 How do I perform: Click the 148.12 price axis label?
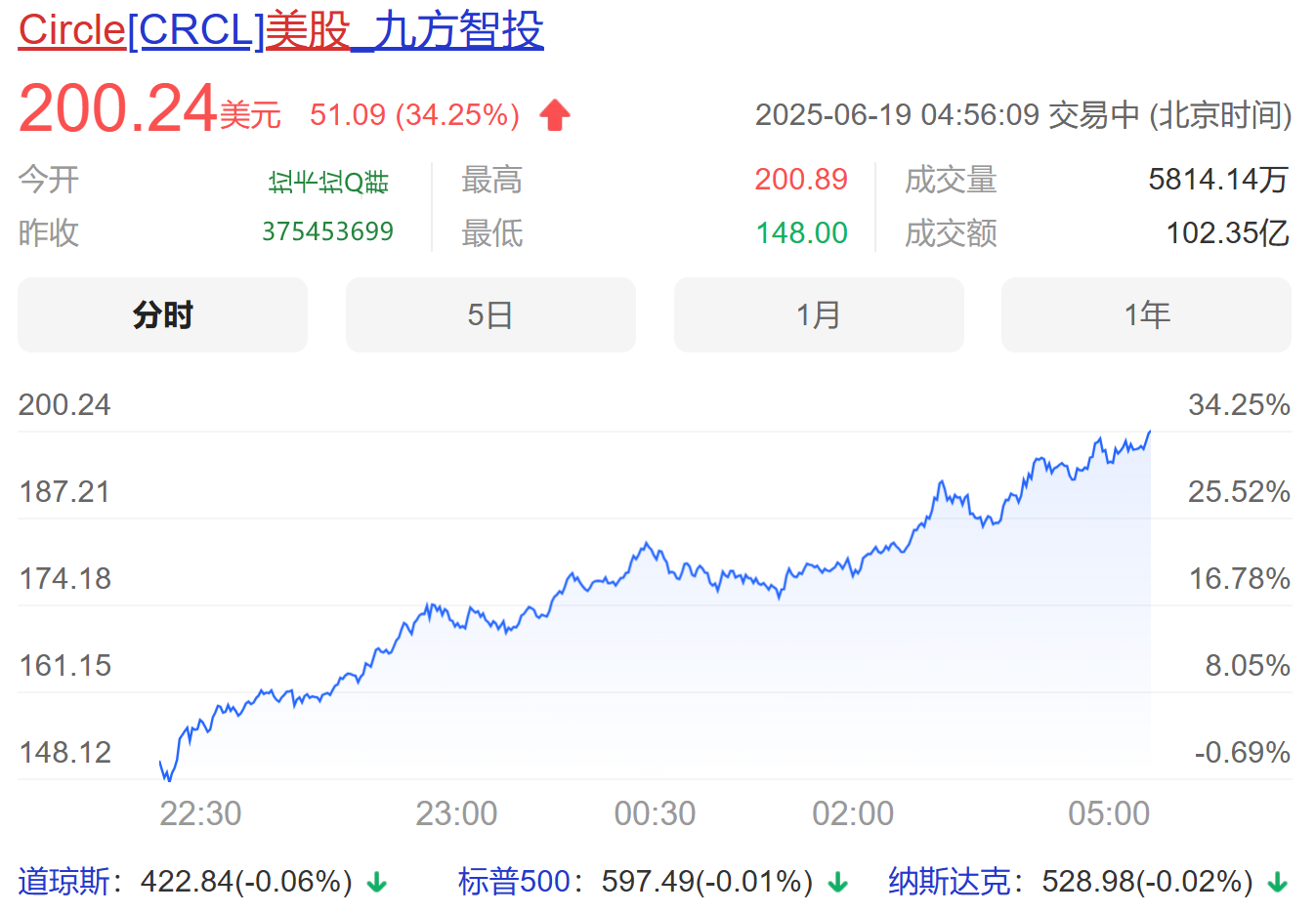click(x=64, y=753)
